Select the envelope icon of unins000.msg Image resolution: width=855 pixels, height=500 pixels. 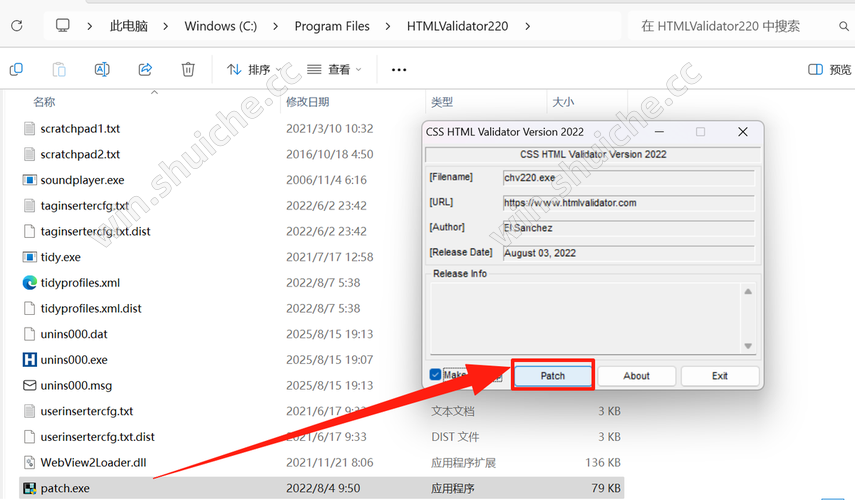29,385
